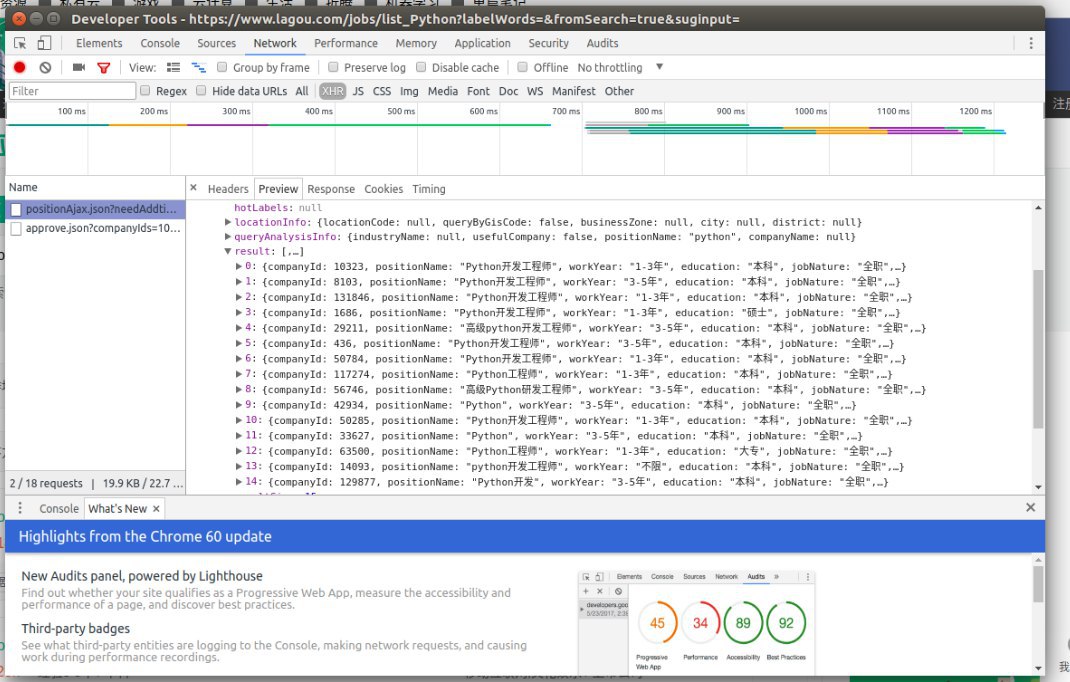Click the What's New drawer scrollbar
The width and height of the screenshot is (1070, 682).
click(x=1037, y=585)
